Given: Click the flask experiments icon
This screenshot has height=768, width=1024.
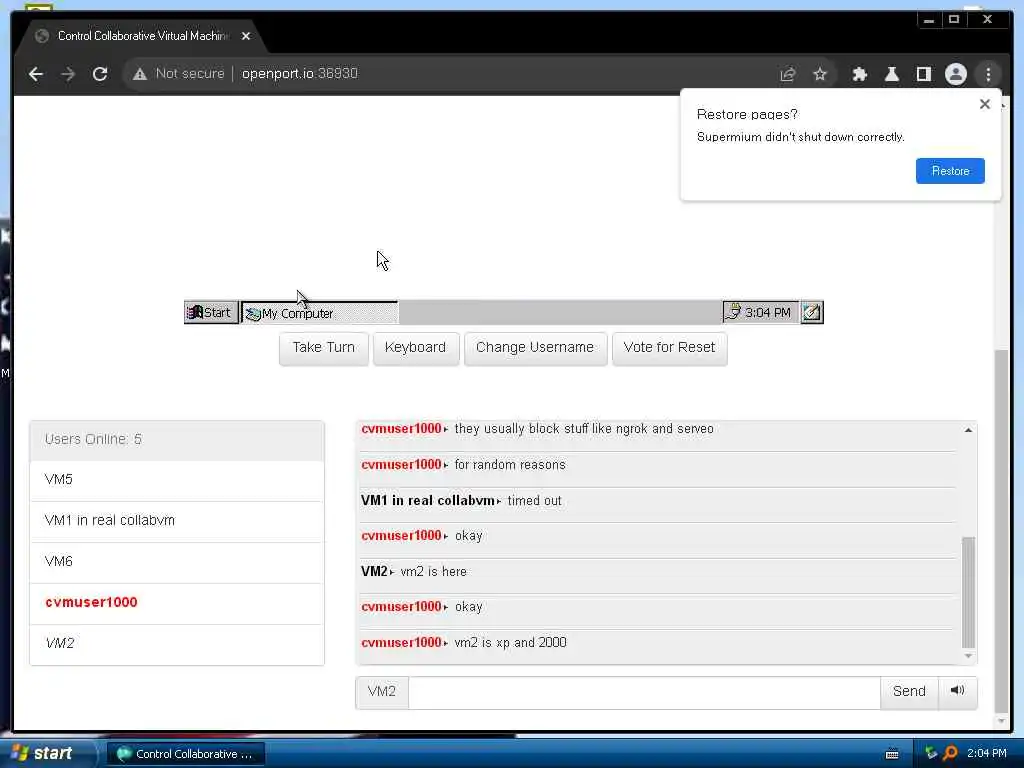Looking at the screenshot, I should tap(891, 74).
